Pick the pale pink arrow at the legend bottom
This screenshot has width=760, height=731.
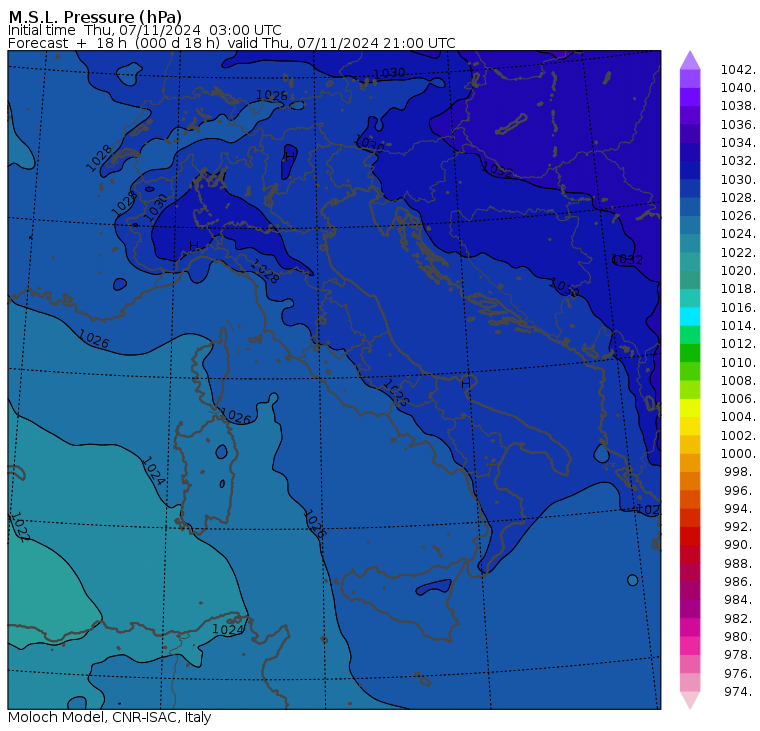point(690,700)
